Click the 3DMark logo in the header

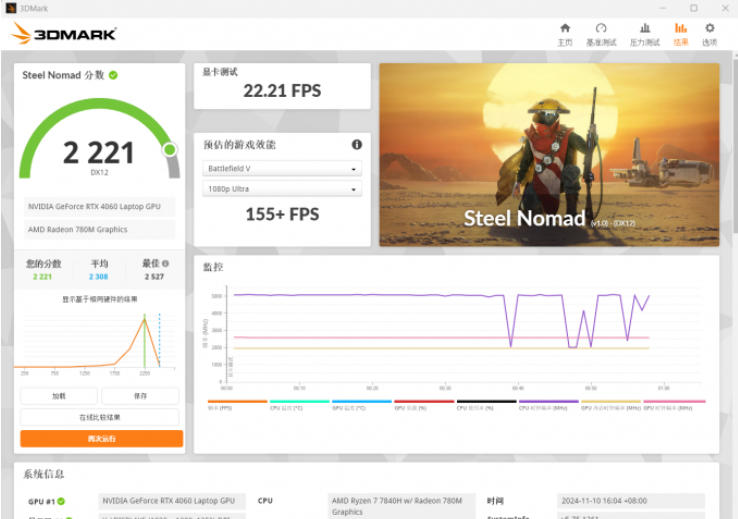point(64,34)
